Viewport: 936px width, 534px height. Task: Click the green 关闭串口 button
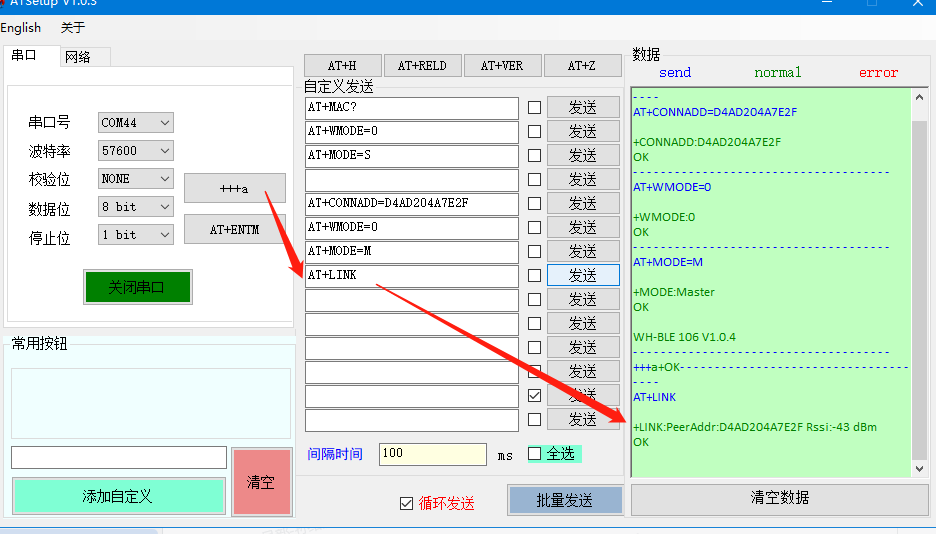[x=137, y=287]
